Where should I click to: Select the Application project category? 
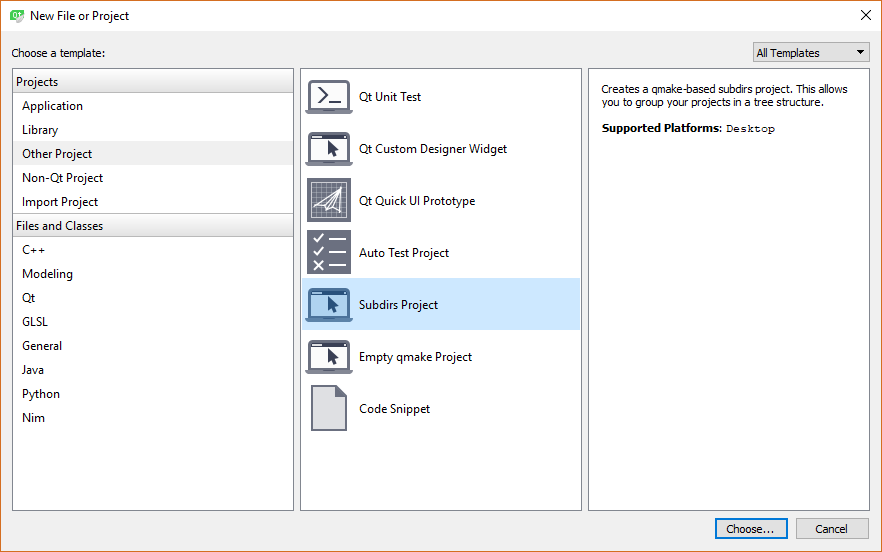[53, 106]
